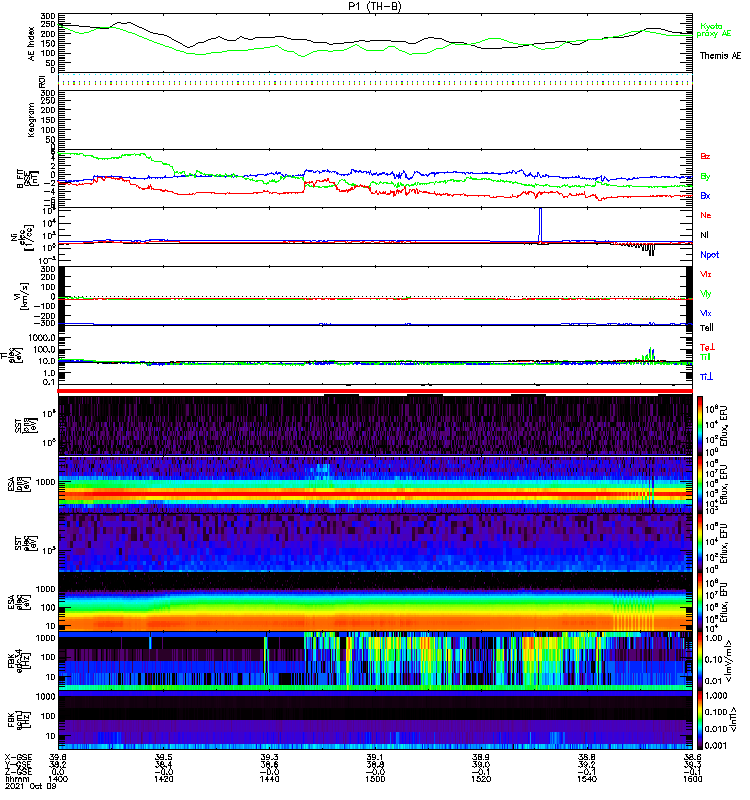Select the "SST ions [eV]" axis label
Screen dimensions: 750x800
[x=25, y=424]
